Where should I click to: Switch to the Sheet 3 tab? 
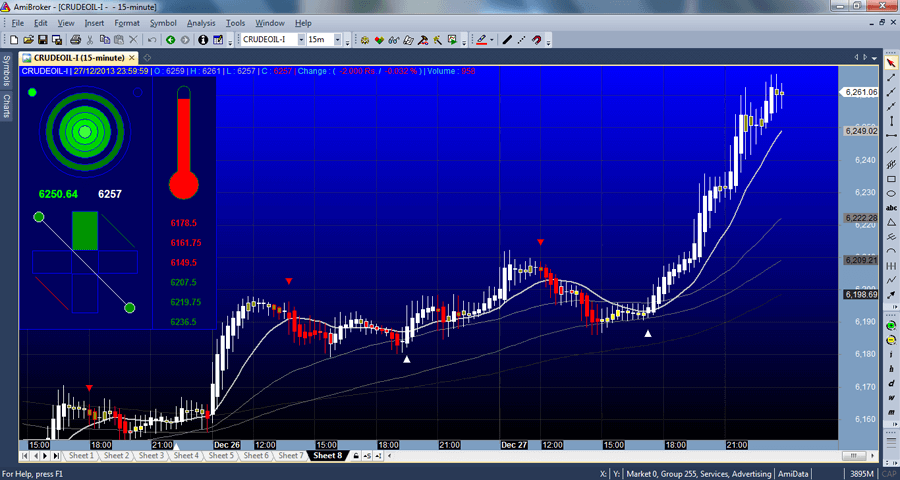[151, 455]
